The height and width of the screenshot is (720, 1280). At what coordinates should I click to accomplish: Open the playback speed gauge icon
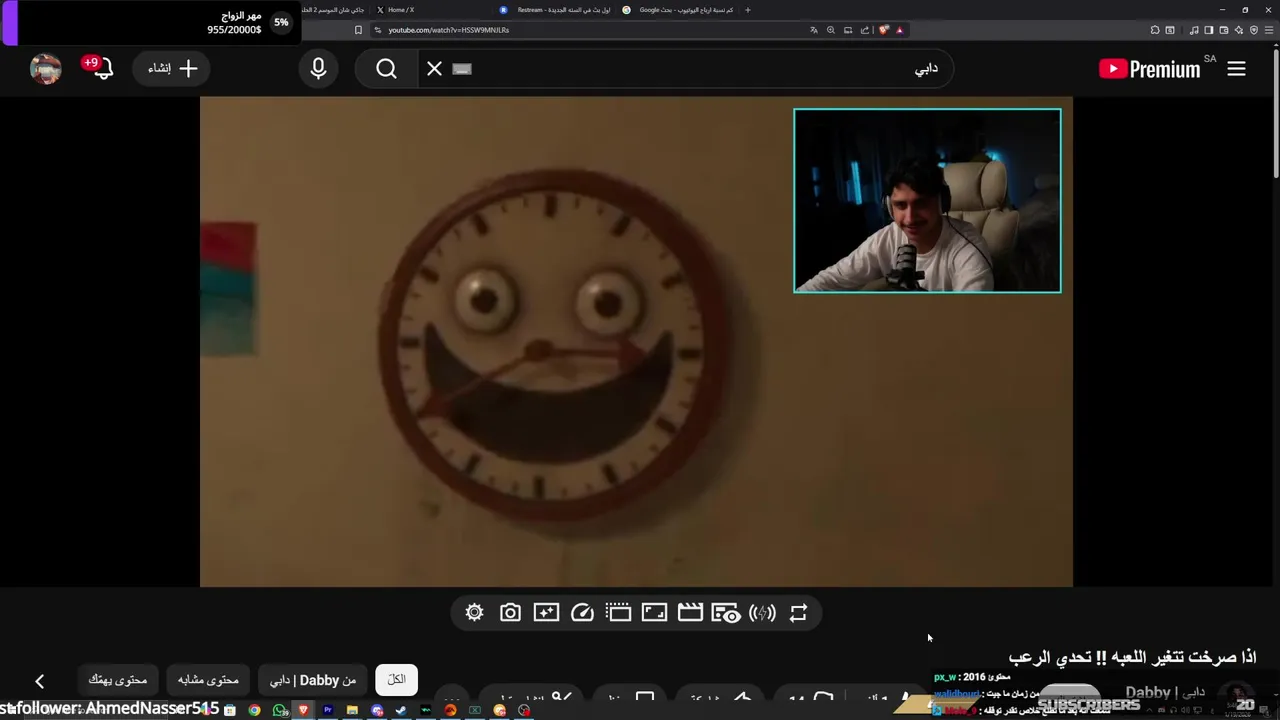(x=582, y=613)
